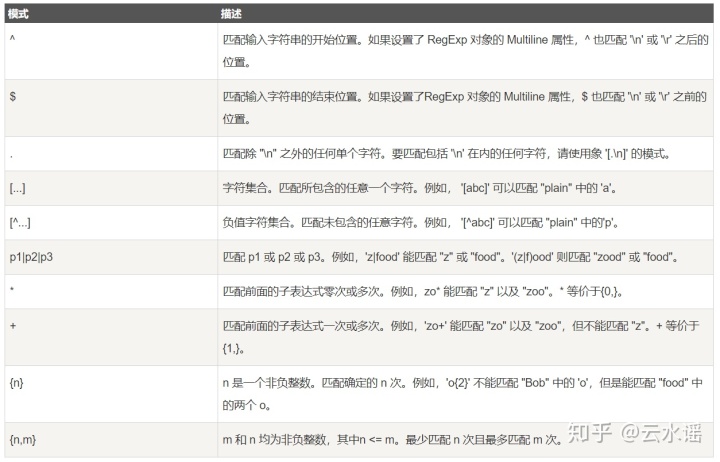Image resolution: width=720 pixels, height=462 pixels.
Task: Select the '模式' column header
Action: pyautogui.click(x=111, y=14)
